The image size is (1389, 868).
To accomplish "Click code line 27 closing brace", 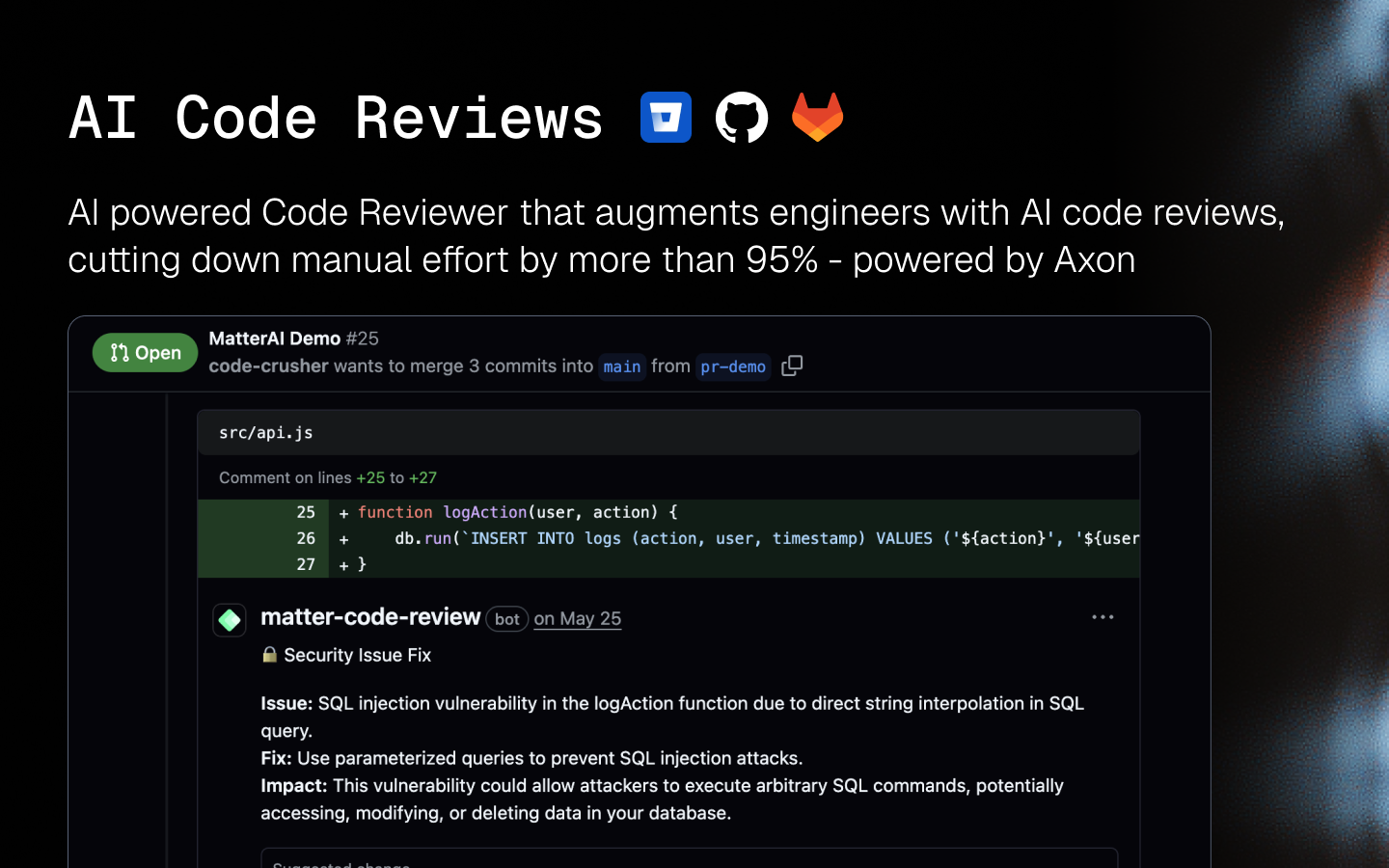I will [x=668, y=564].
